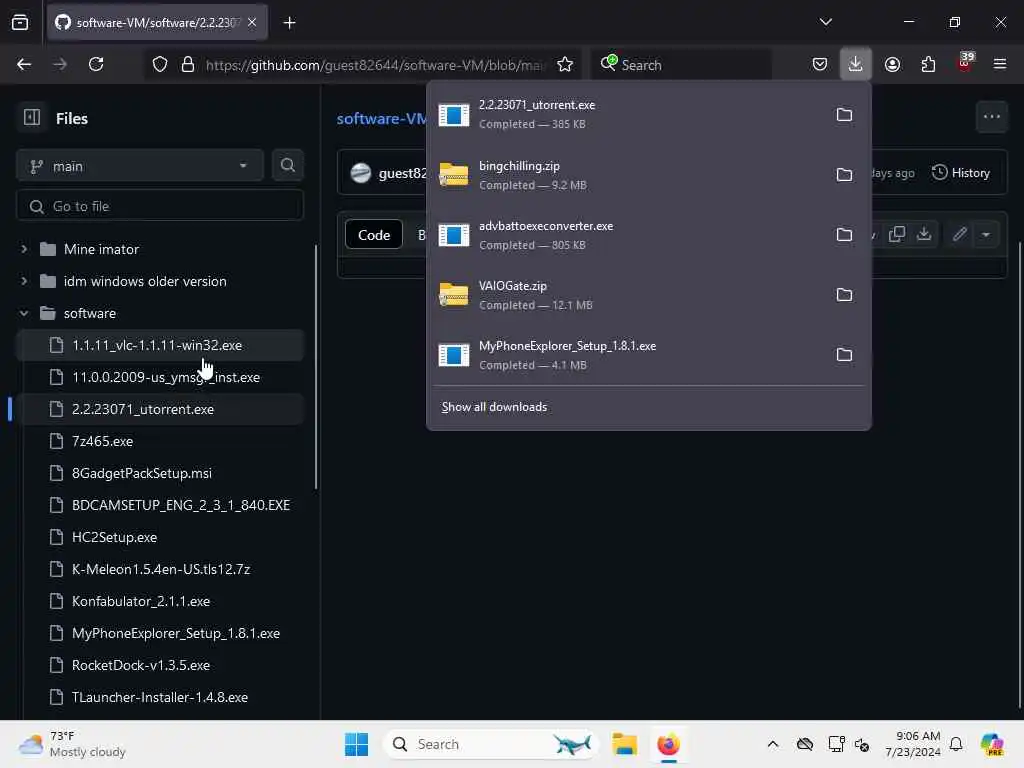
Task: Show containing folder for VAIOGate.zip
Action: tap(844, 295)
